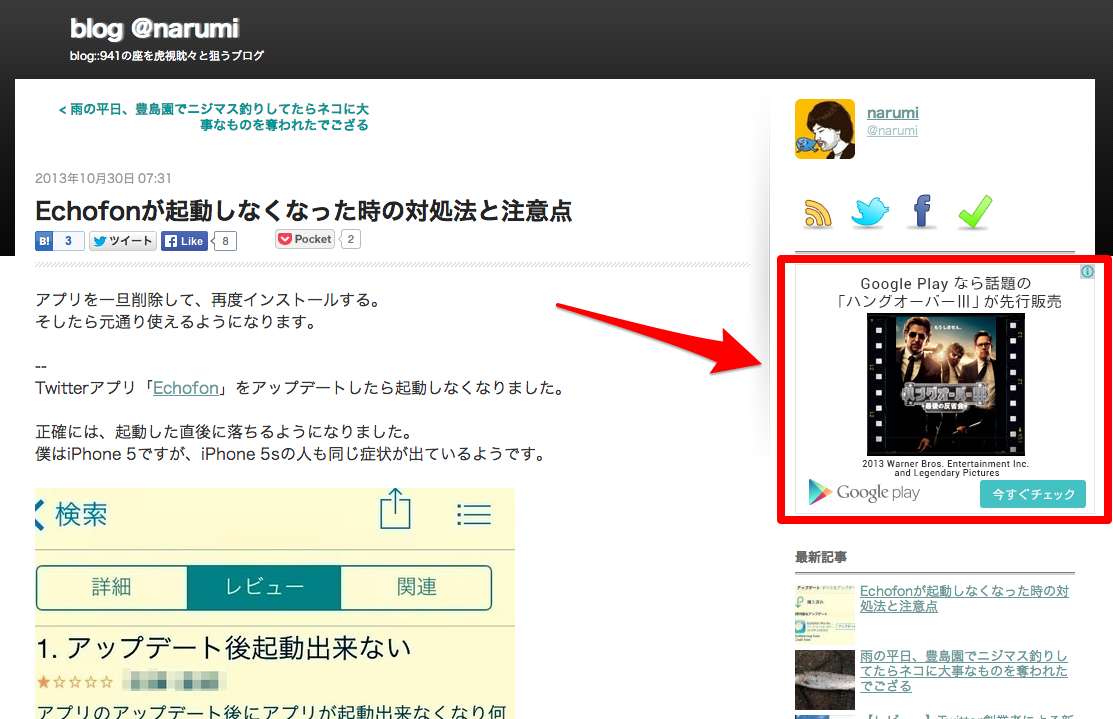Click the article title Echofonが起動しなくなった時の対処法と注意点
1113x719 pixels.
pos(304,211)
